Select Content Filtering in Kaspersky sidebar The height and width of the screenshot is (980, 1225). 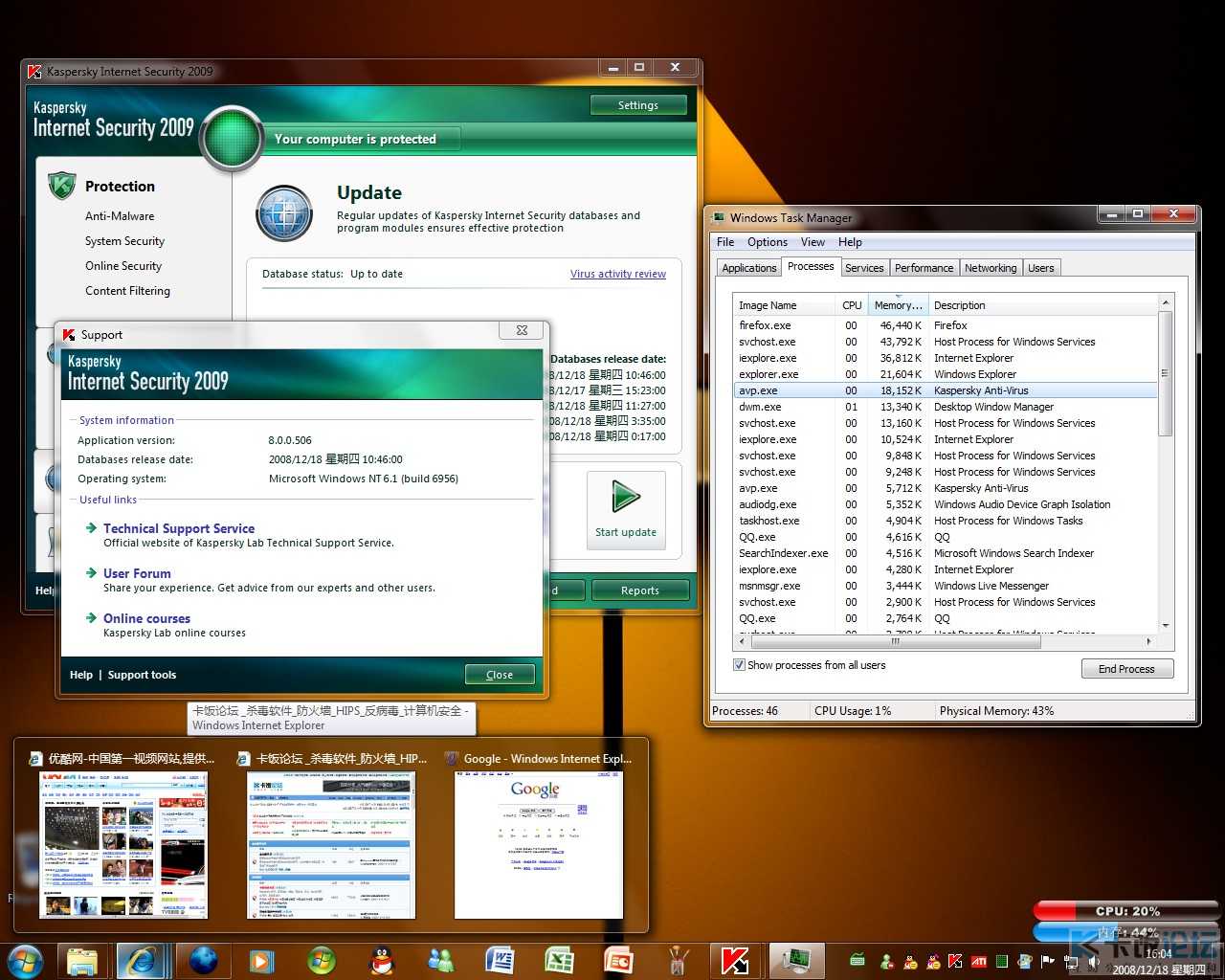(127, 291)
